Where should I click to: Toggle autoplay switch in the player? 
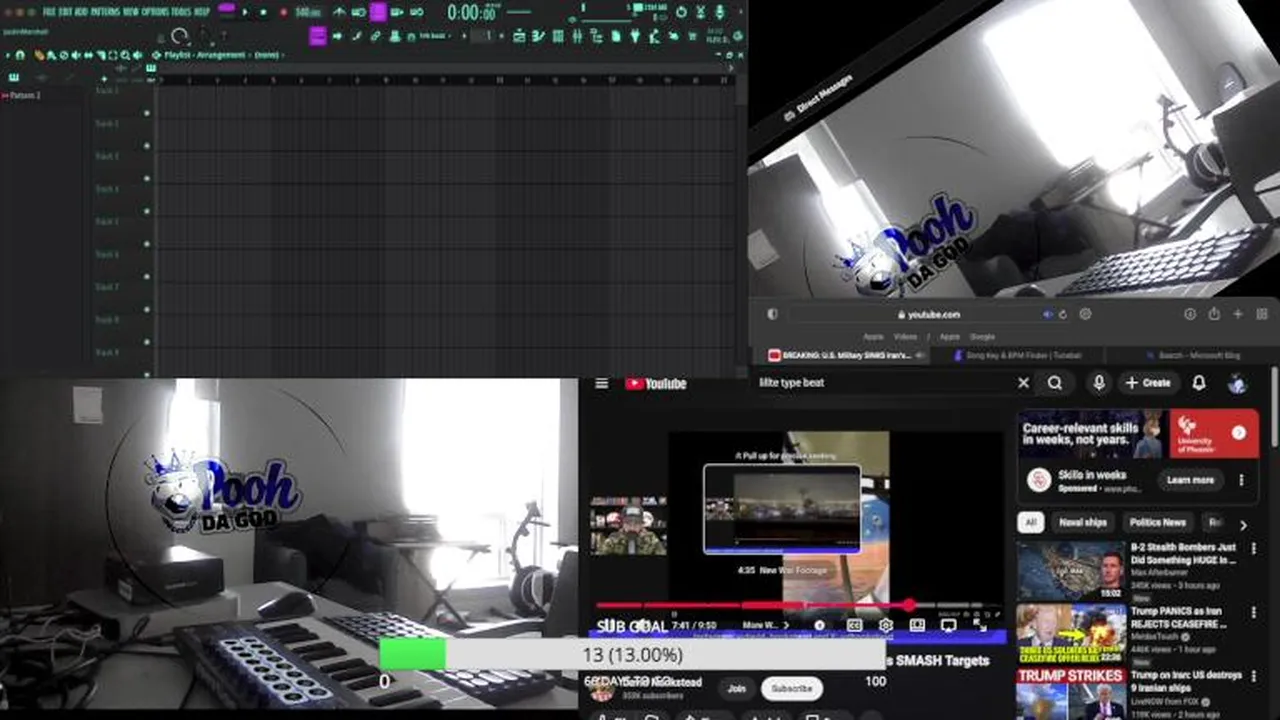(819, 625)
